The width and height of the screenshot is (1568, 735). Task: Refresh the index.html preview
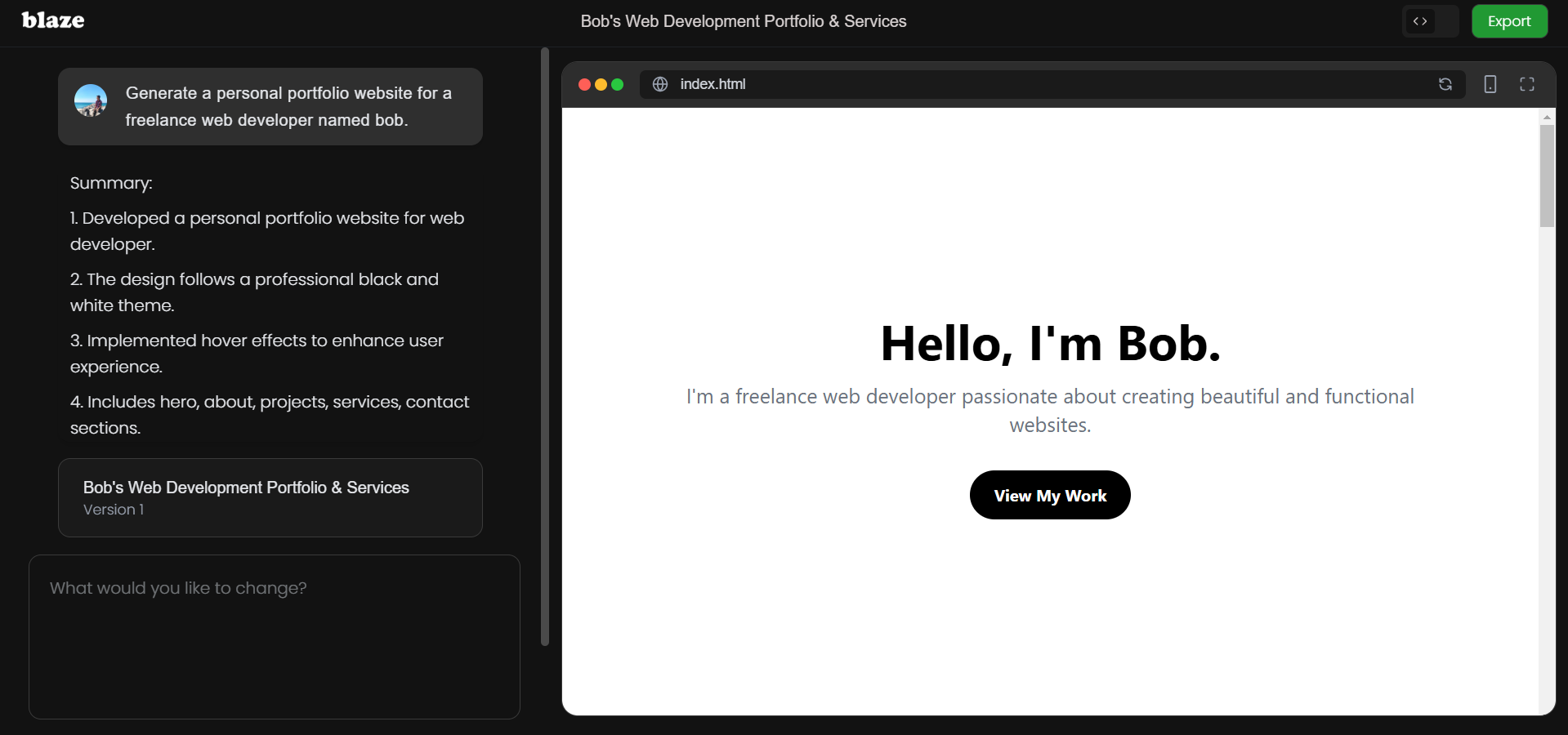pos(1445,84)
